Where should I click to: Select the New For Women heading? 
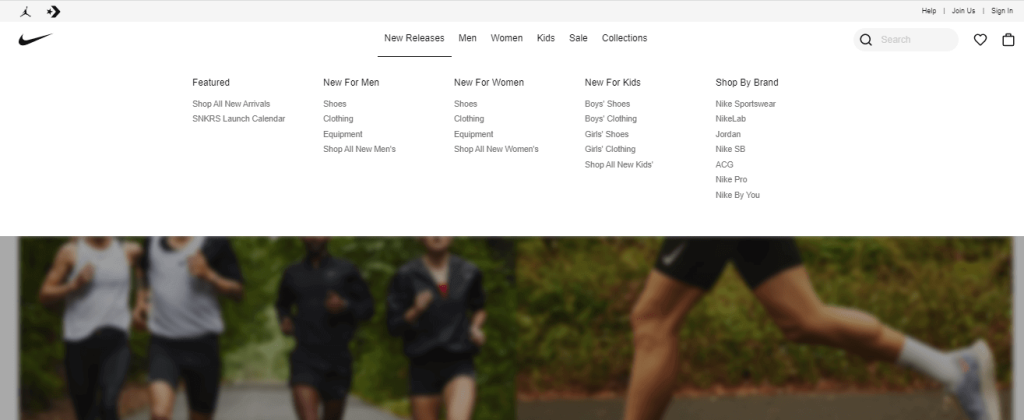[489, 82]
